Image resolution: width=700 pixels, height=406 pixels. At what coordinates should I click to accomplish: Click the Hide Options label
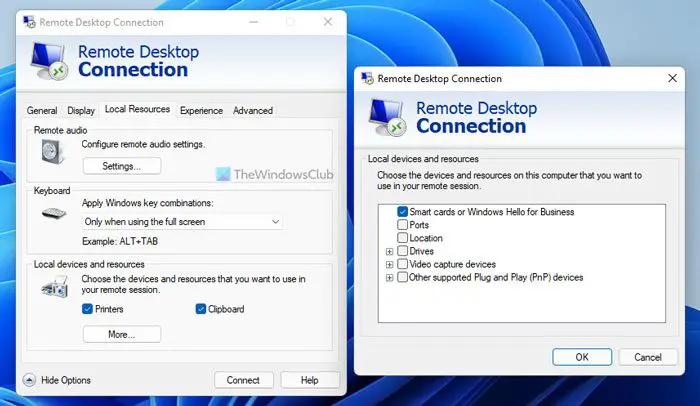coord(66,380)
